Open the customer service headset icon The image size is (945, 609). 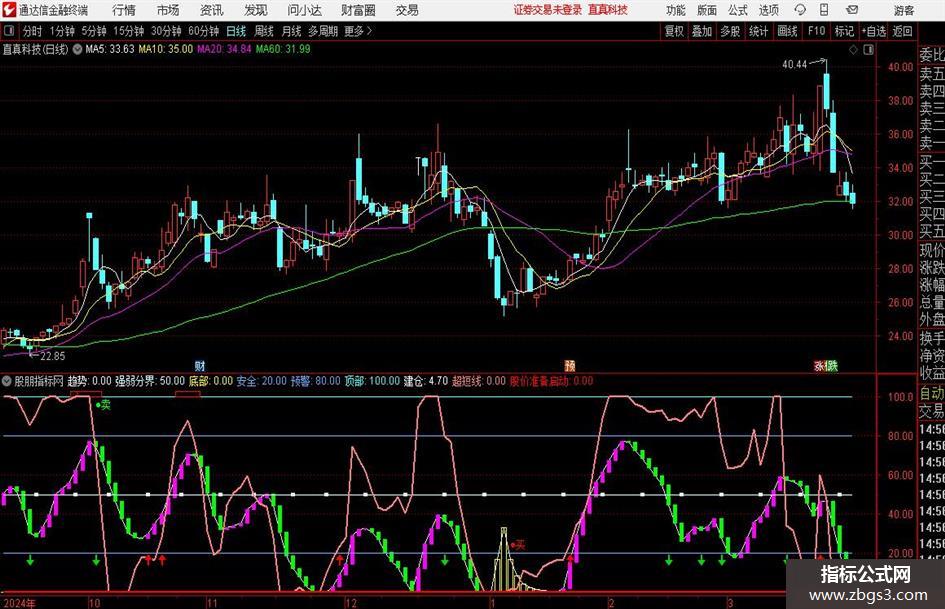click(x=800, y=10)
